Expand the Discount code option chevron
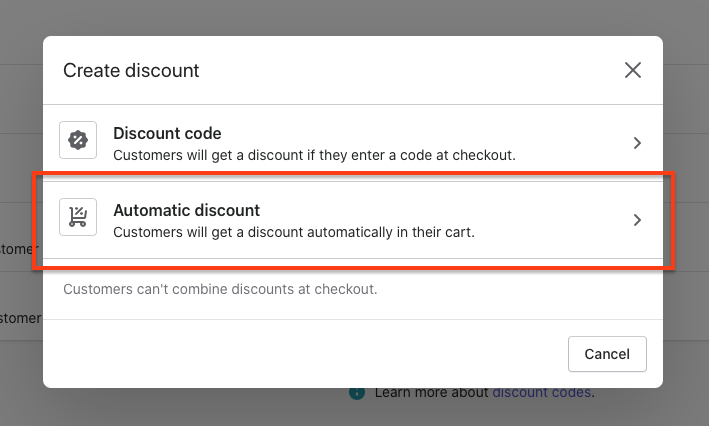Image resolution: width=709 pixels, height=426 pixels. click(x=637, y=143)
